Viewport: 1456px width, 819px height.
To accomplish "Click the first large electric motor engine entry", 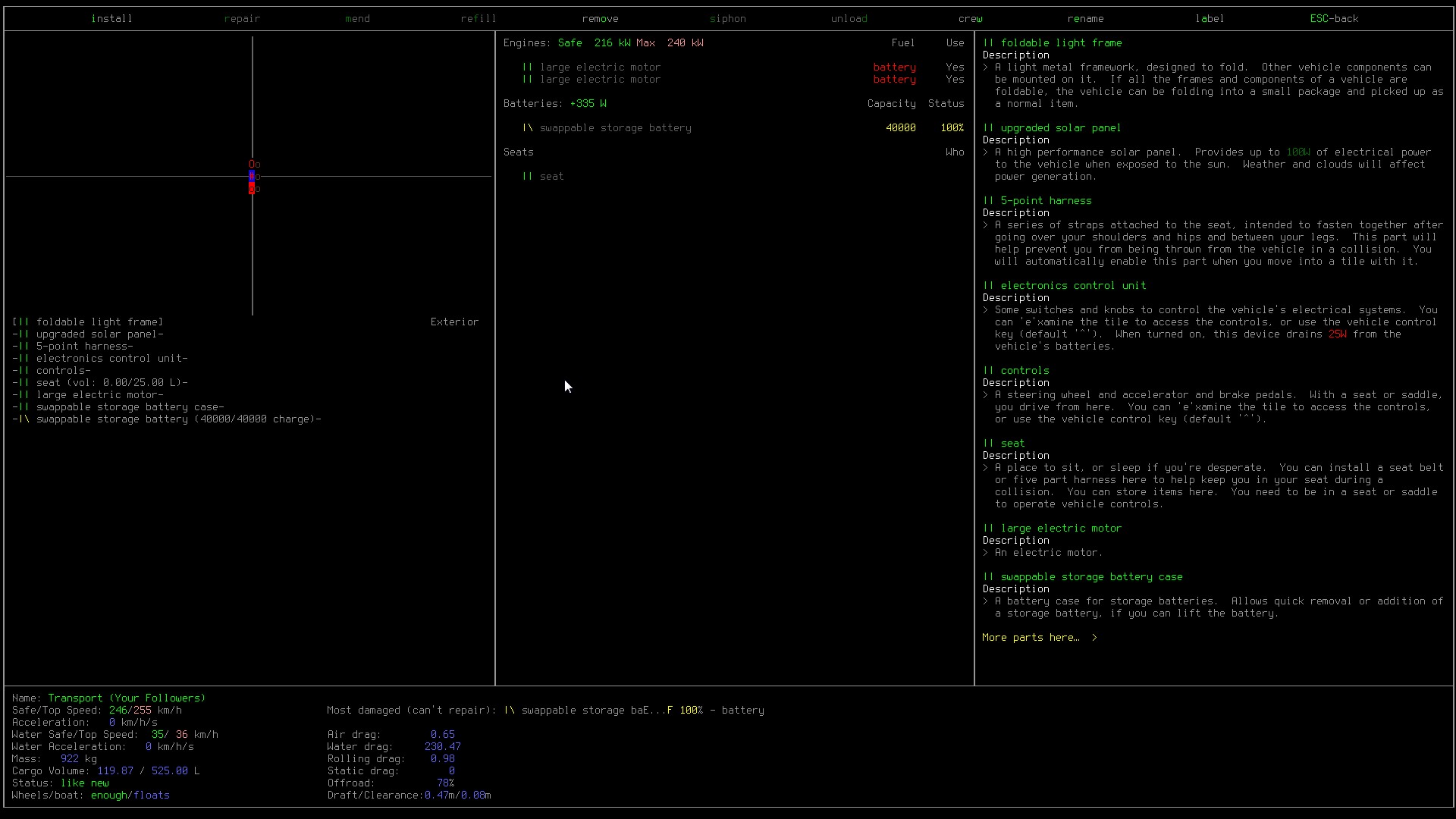I will pyautogui.click(x=600, y=67).
